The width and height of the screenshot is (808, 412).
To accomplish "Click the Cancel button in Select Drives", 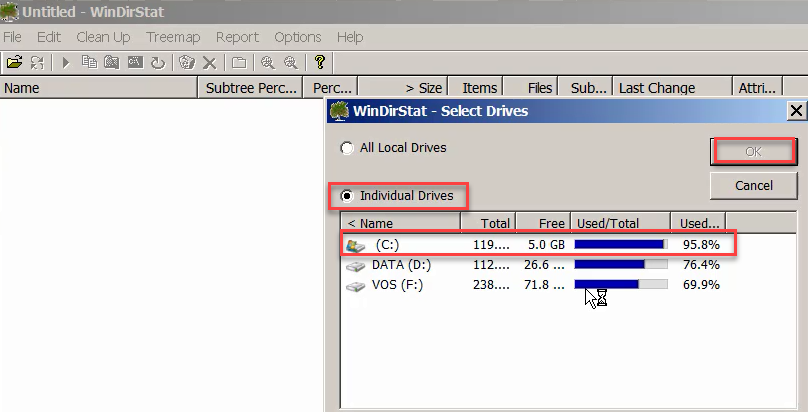I will pos(754,185).
